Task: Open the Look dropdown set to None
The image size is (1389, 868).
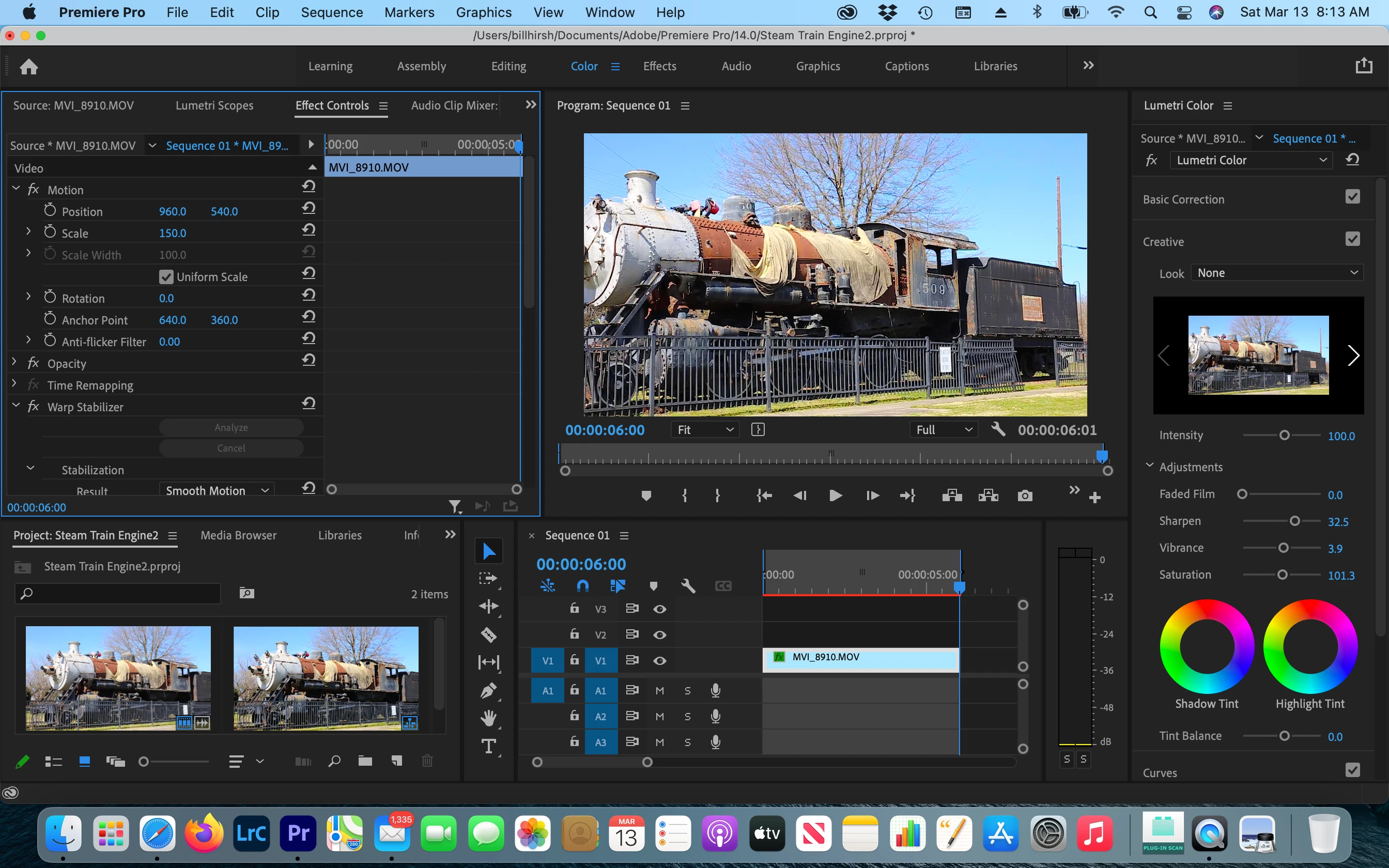Action: click(1277, 273)
